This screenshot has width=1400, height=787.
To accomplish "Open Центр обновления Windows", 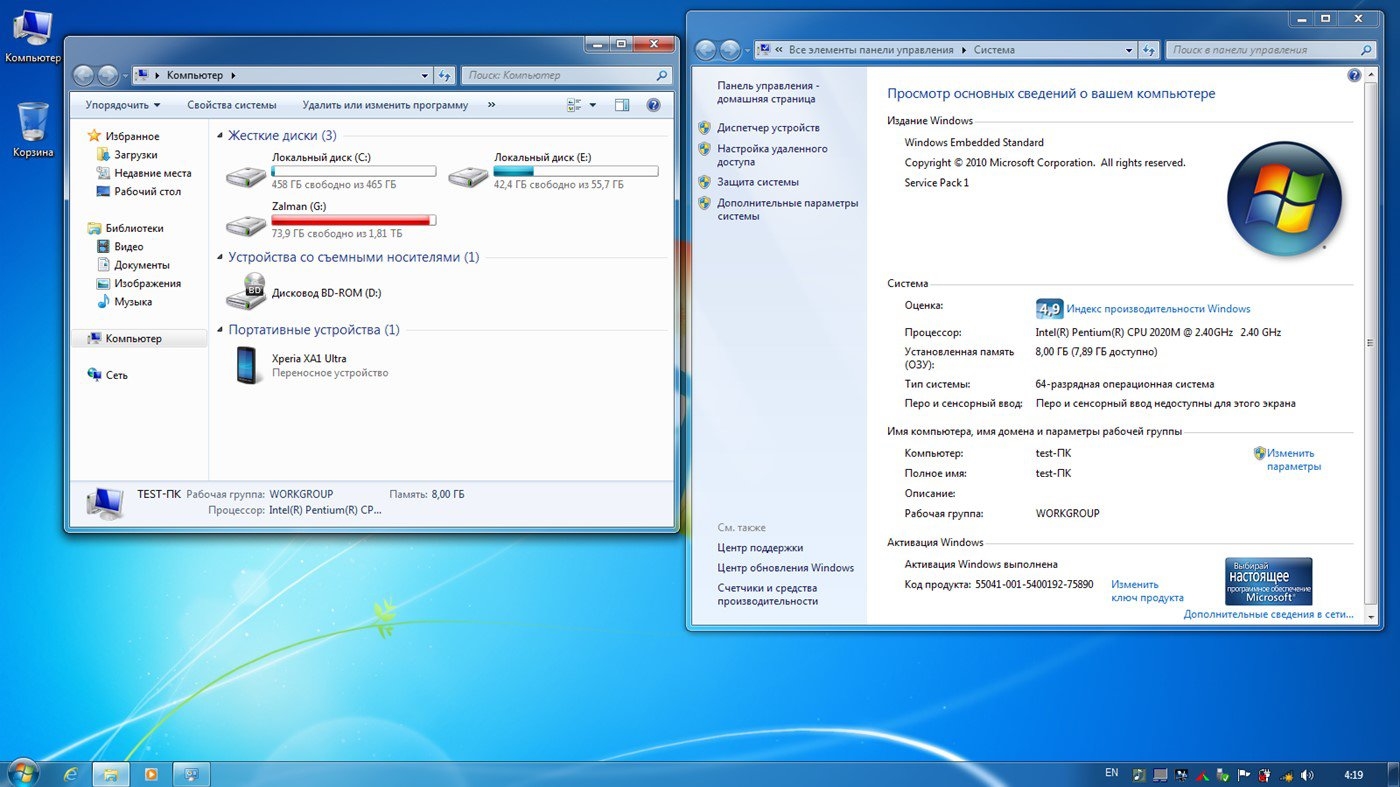I will [x=785, y=568].
